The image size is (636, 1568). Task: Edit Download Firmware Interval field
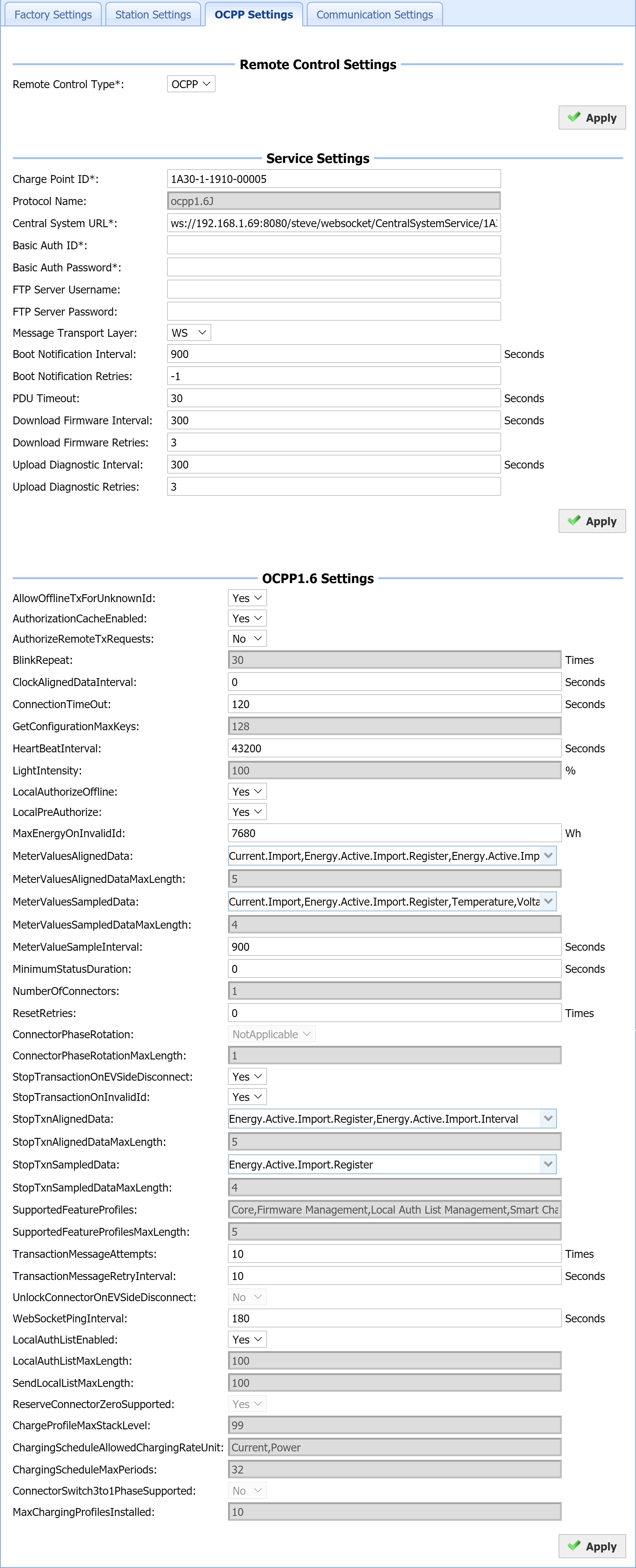click(333, 421)
